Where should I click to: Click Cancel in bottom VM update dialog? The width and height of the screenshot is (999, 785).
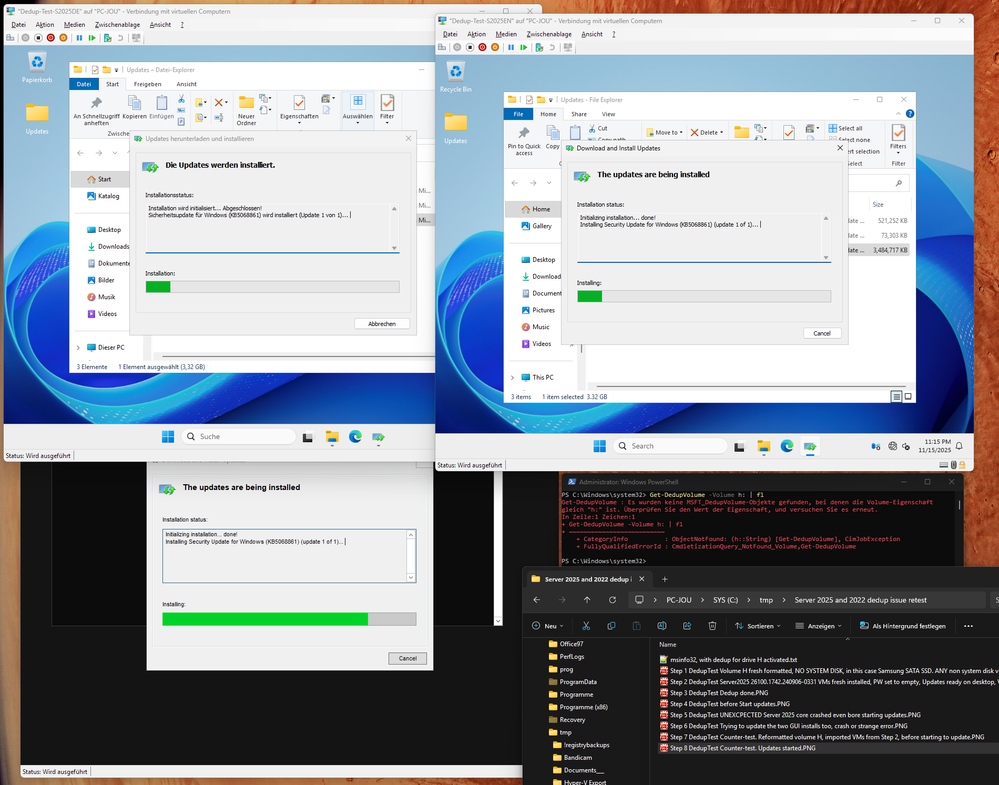[408, 658]
